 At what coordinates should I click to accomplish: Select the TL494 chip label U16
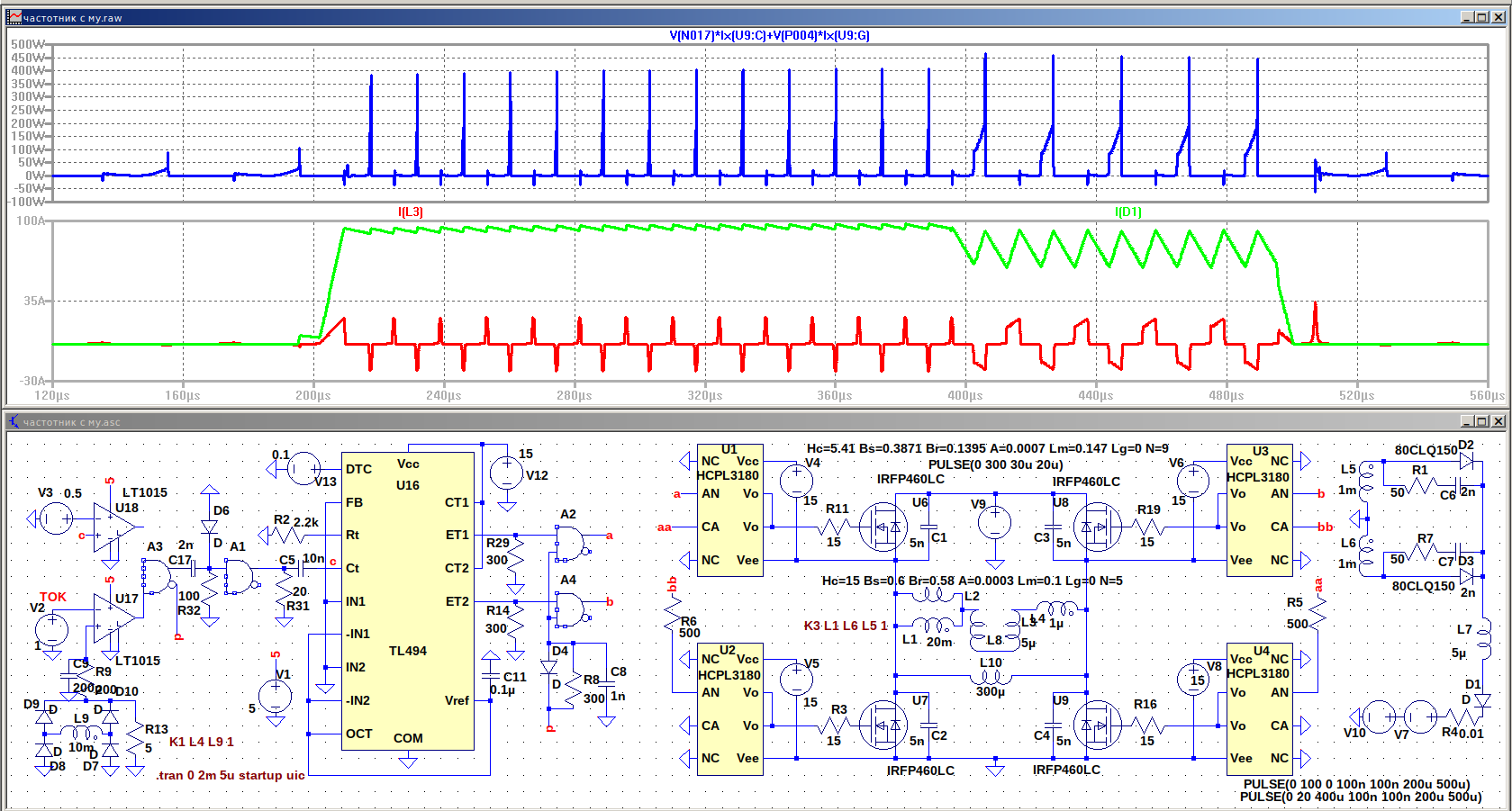pyautogui.click(x=408, y=485)
